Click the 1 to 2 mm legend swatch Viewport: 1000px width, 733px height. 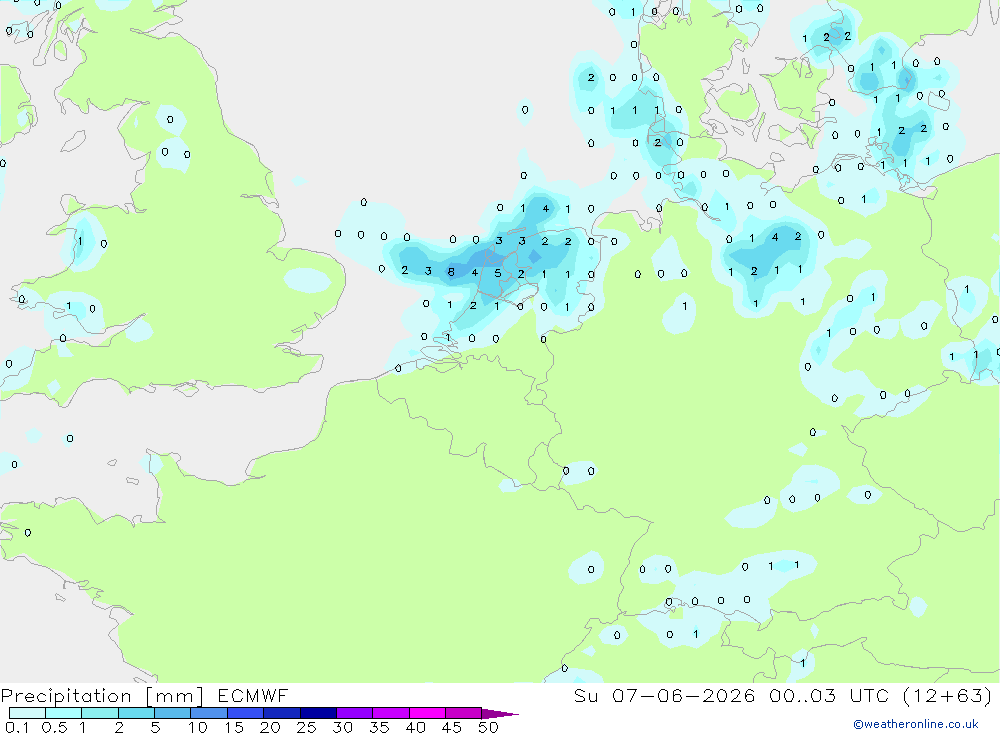[100, 713]
